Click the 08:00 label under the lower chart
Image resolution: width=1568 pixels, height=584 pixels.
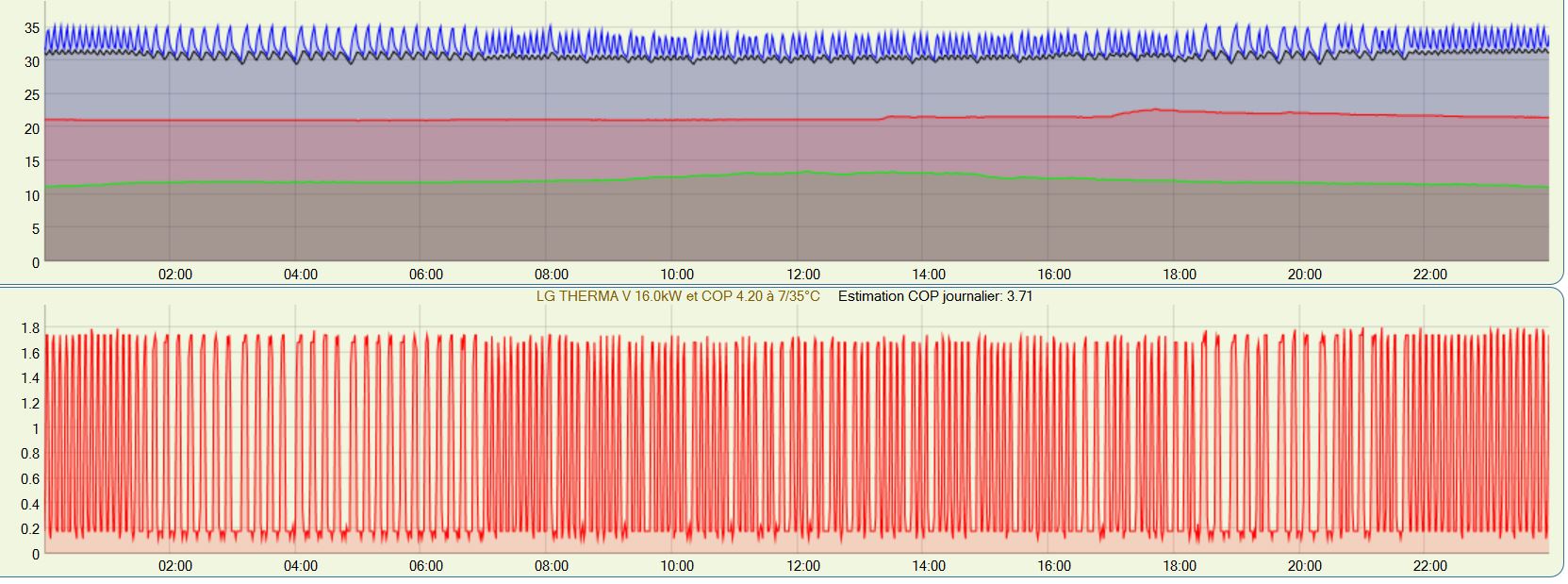click(552, 566)
